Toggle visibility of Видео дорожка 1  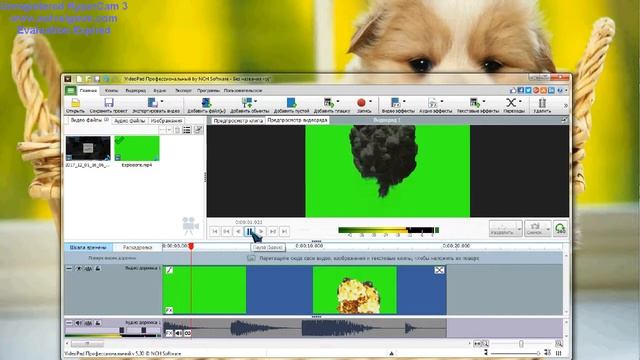pos(78,269)
